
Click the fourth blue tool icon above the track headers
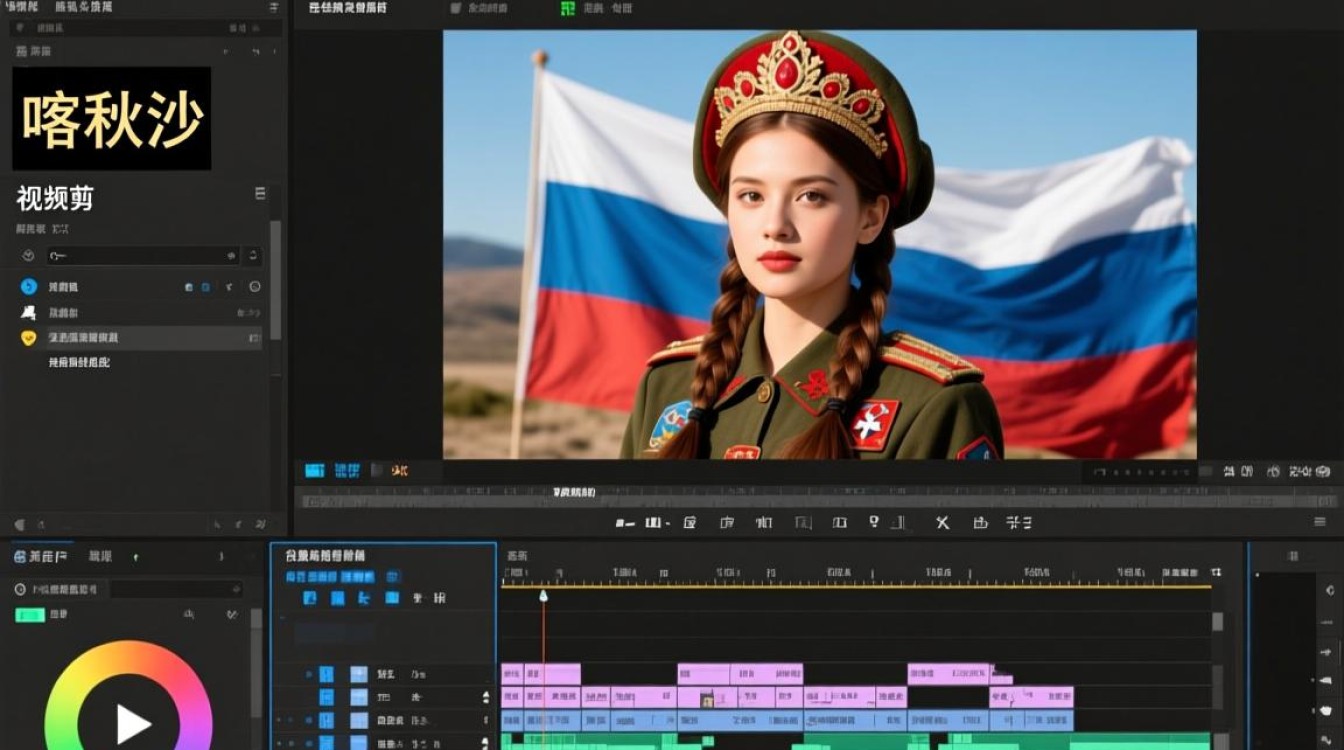tap(392, 598)
